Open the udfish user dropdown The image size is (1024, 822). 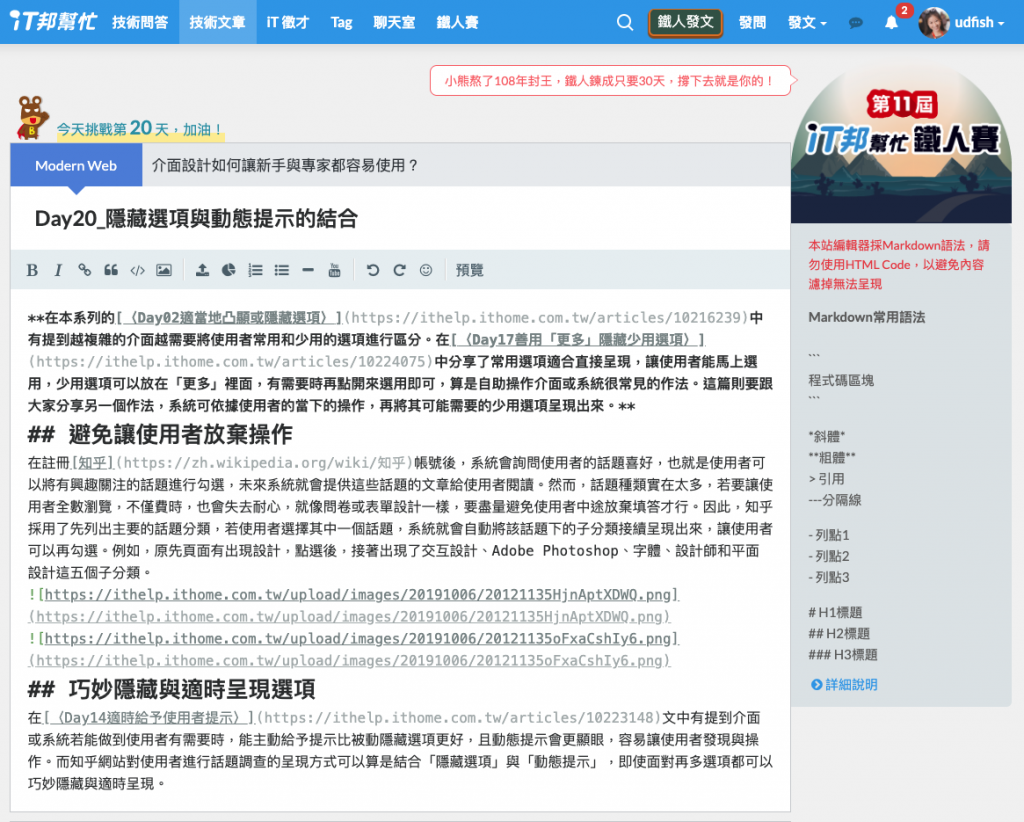pos(979,22)
